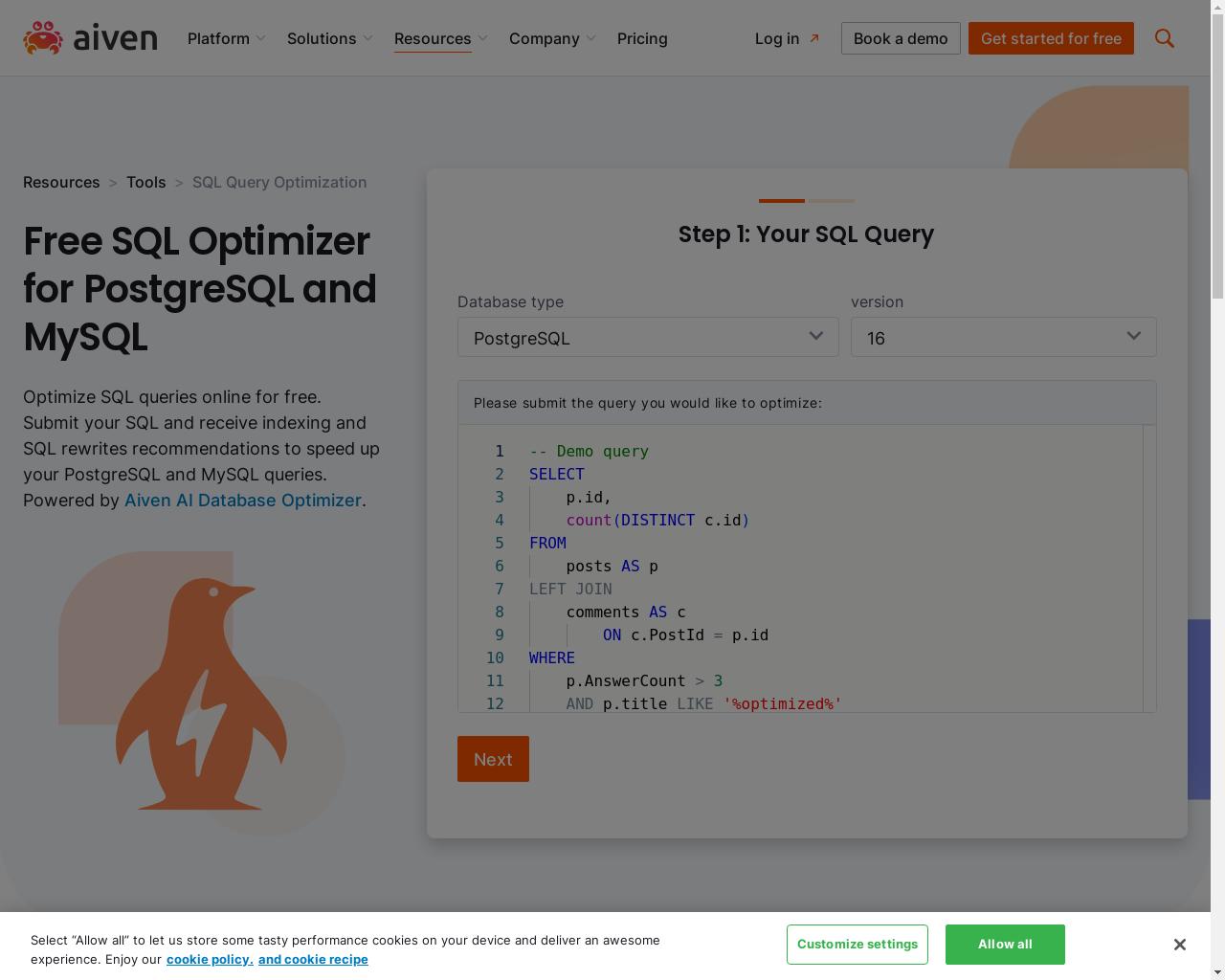This screenshot has height=980, width=1225.
Task: Click the 'posts AS p' line
Action: 612,566
